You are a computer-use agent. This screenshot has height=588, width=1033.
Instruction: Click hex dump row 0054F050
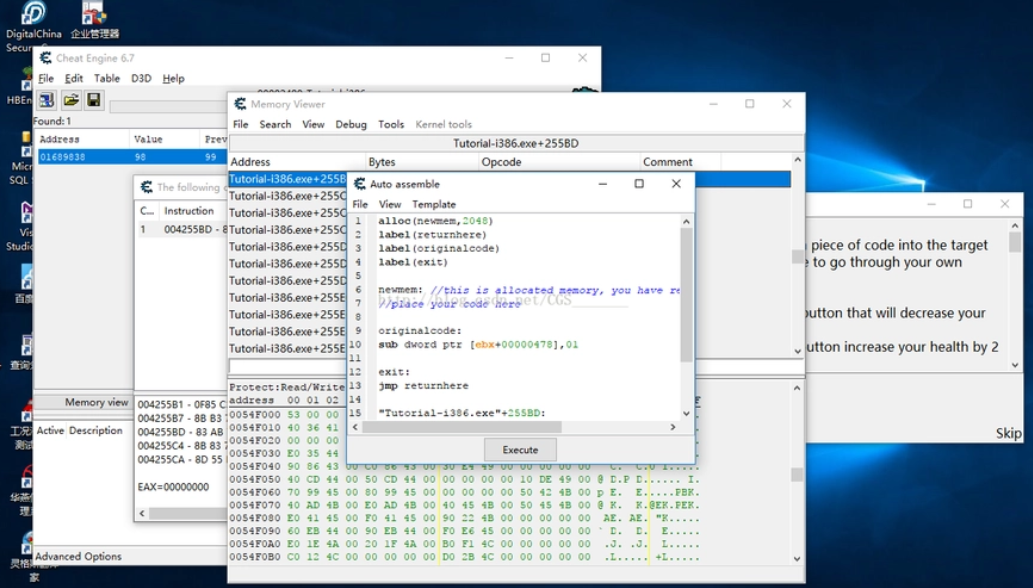pos(464,479)
